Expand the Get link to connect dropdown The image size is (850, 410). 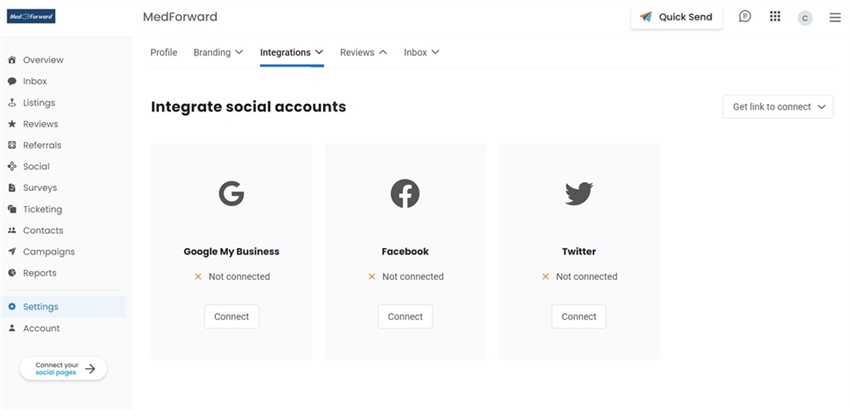(778, 107)
